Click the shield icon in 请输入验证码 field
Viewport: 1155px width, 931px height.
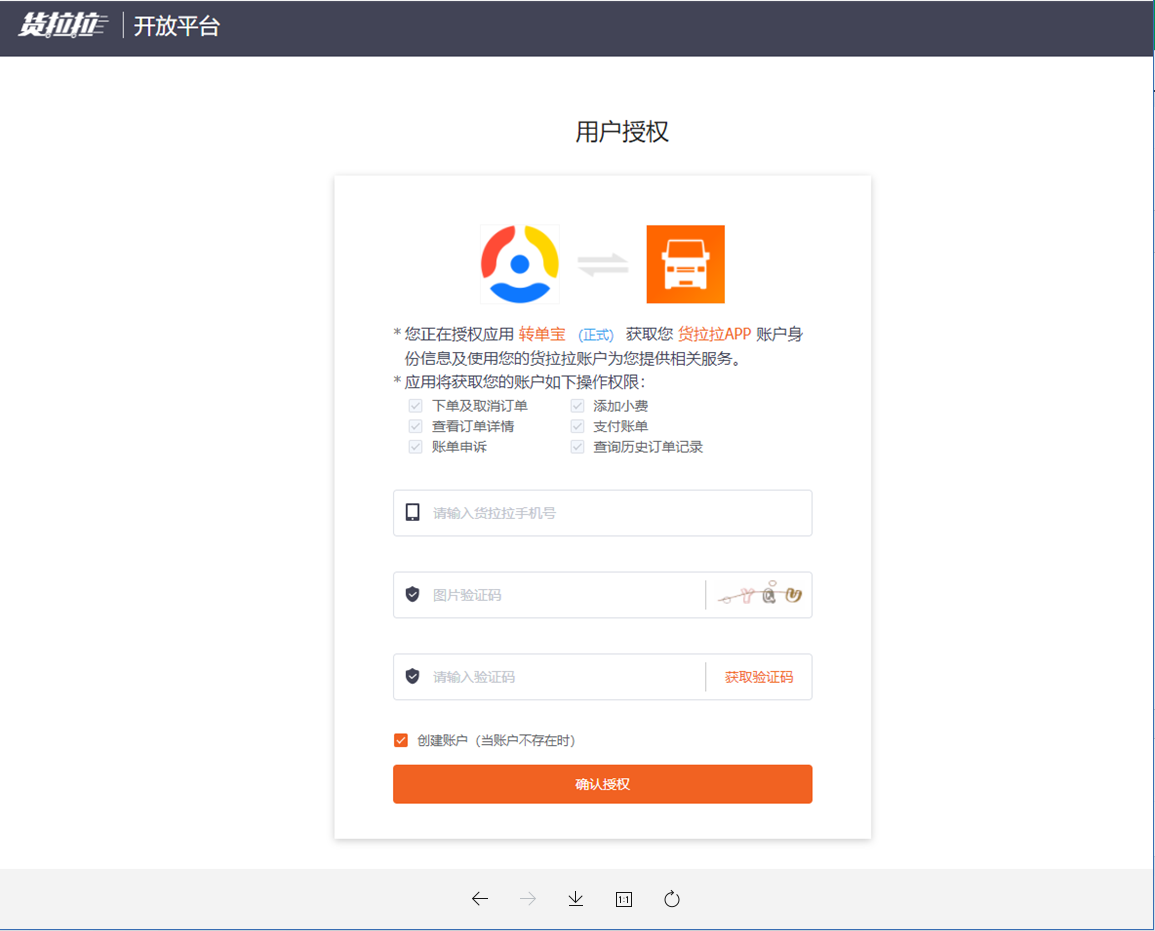[412, 676]
